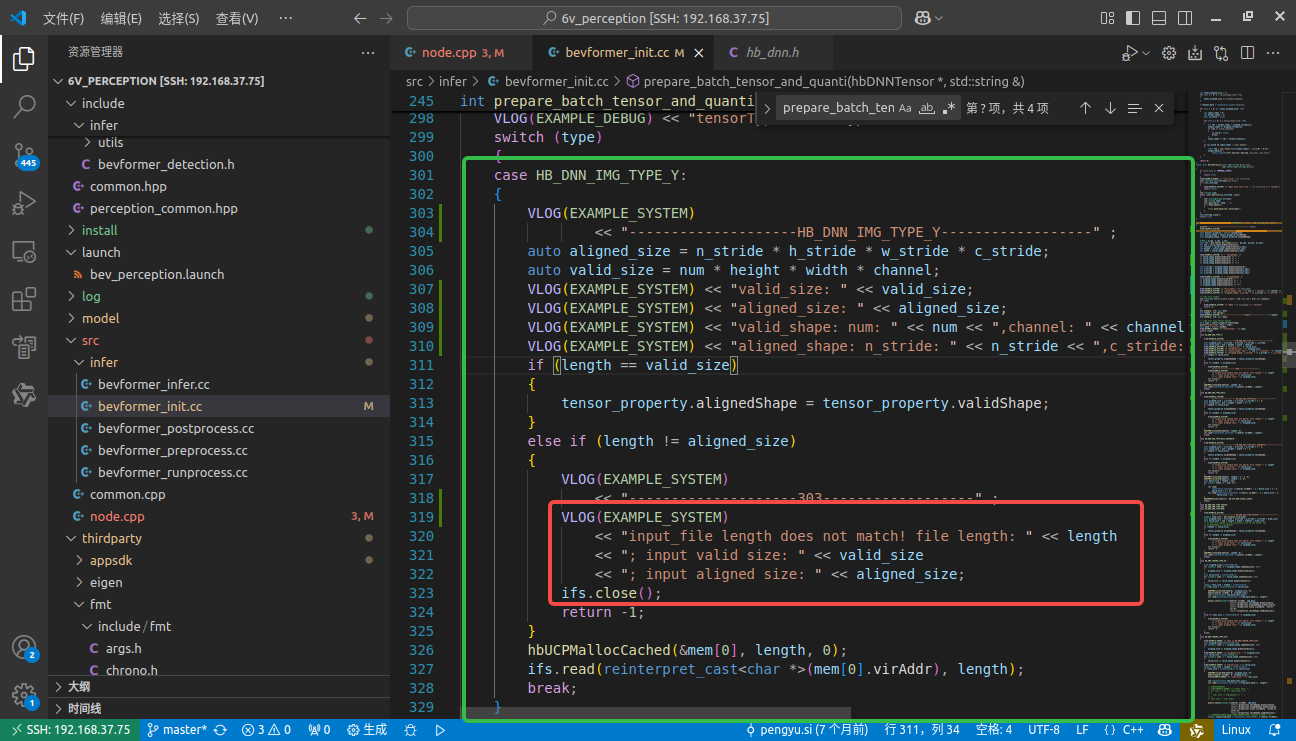The image size is (1296, 741).
Task: Open the 编辑(E) menu
Action: coord(121,18)
